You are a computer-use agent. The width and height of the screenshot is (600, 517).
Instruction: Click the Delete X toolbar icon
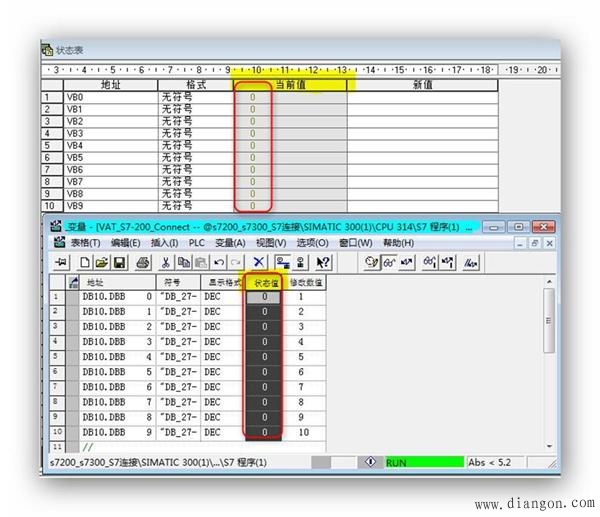click(x=260, y=262)
